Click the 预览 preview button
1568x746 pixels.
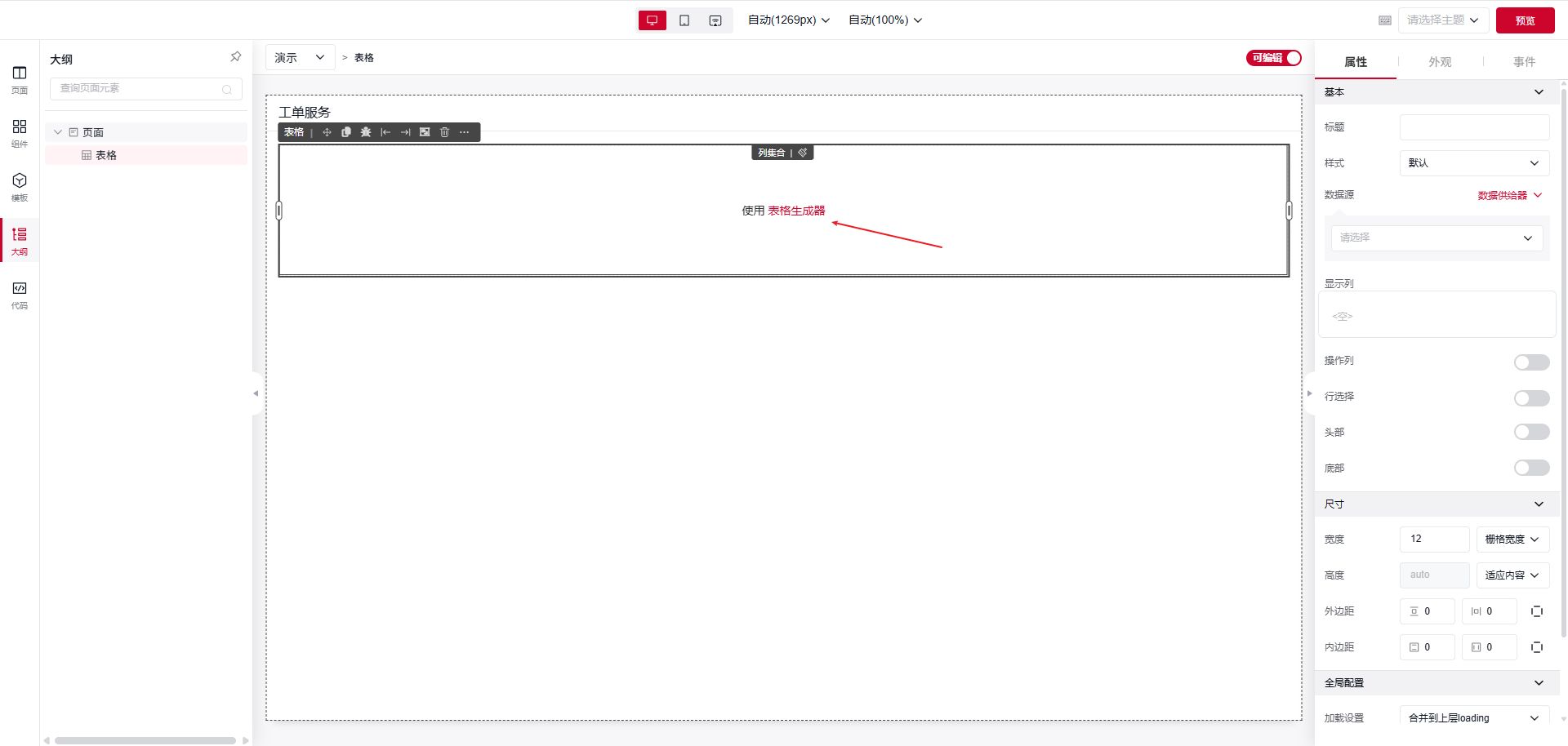[1525, 20]
